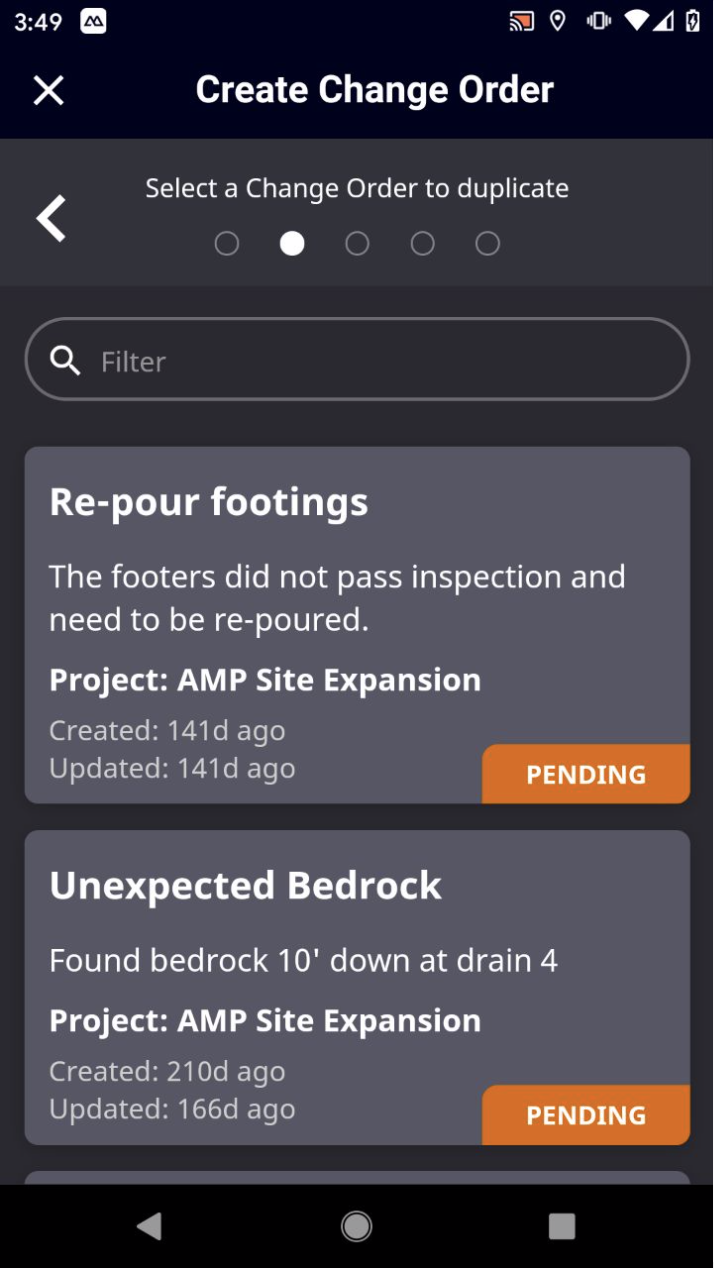Tap the cast icon in status bar

tap(521, 21)
